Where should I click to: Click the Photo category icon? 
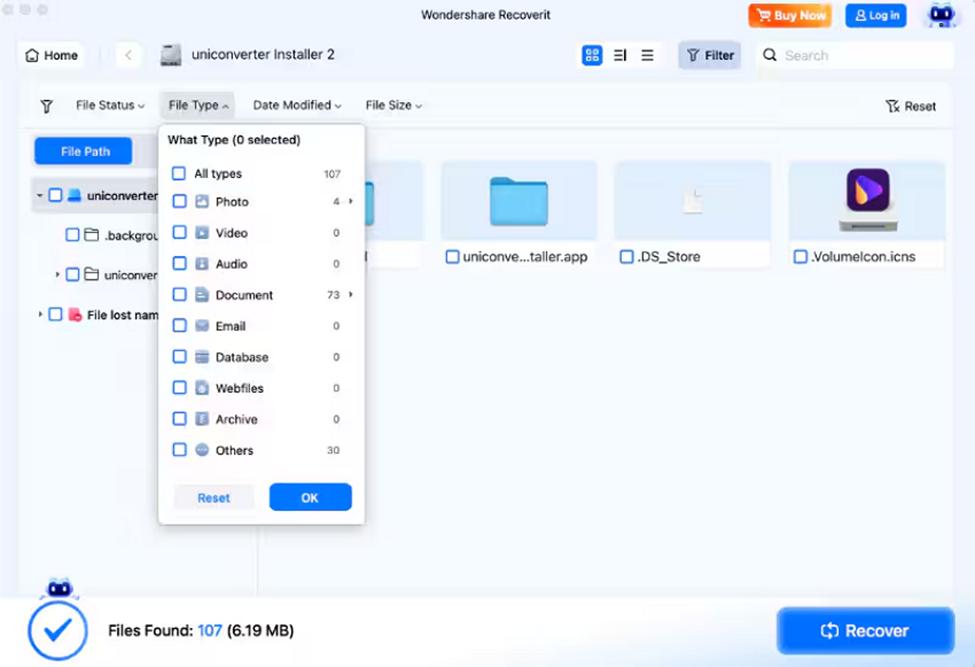pyautogui.click(x=202, y=201)
